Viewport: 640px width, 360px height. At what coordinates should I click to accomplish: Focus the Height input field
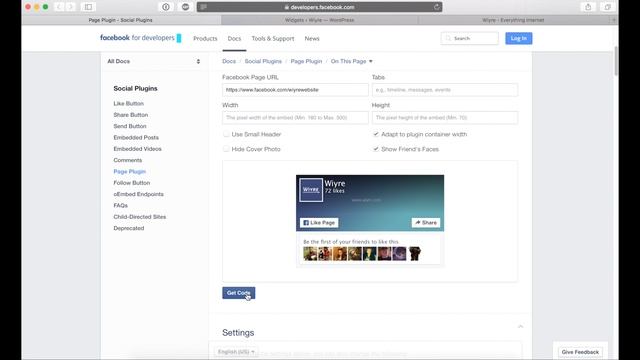(x=445, y=118)
